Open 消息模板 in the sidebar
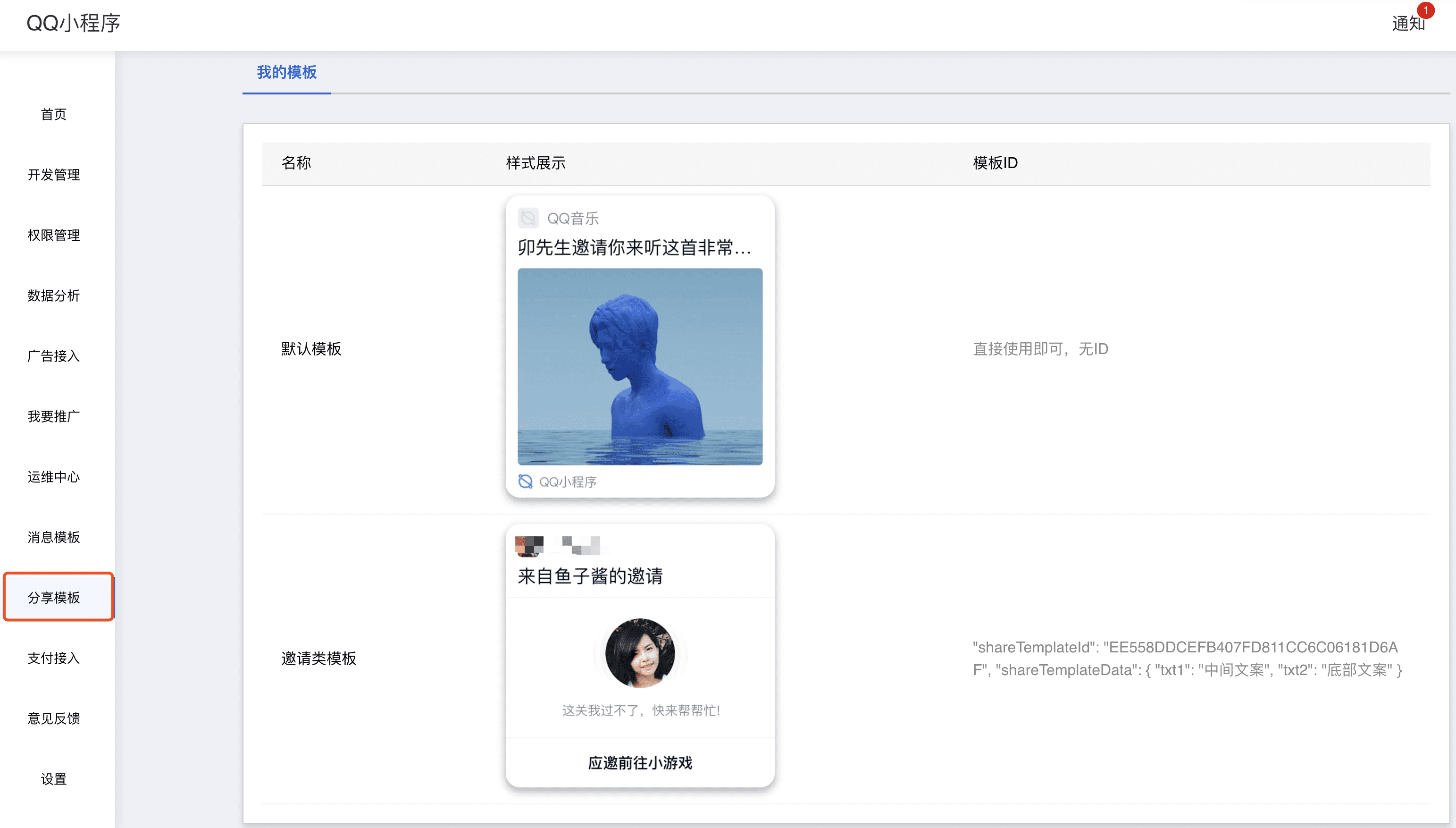This screenshot has width=1456, height=828. 54,537
